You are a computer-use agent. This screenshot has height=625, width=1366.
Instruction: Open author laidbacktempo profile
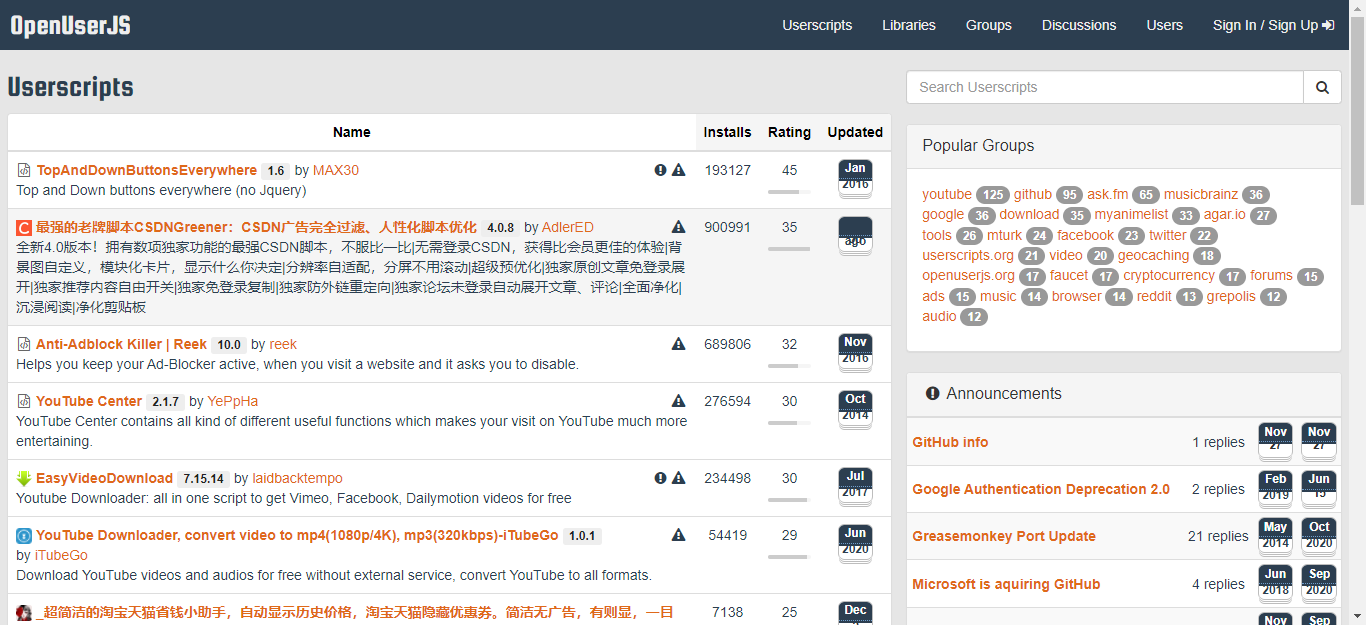[x=296, y=478]
